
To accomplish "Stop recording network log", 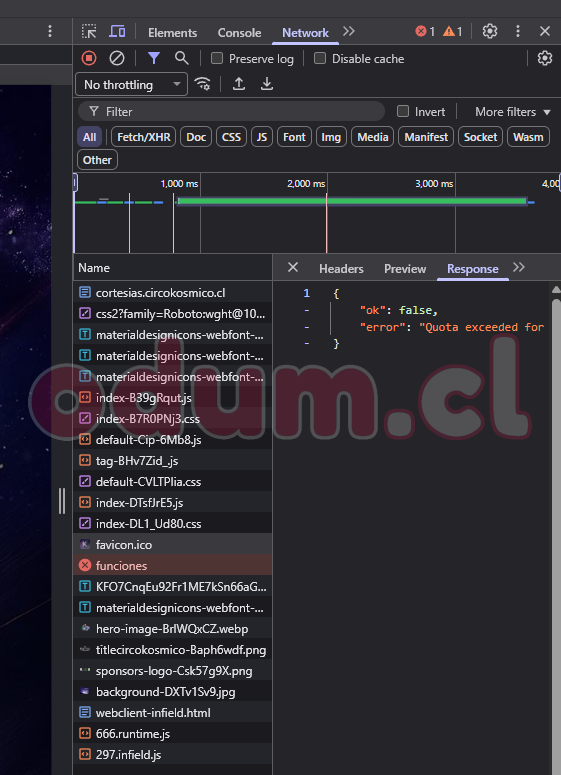I will pyautogui.click(x=89, y=58).
